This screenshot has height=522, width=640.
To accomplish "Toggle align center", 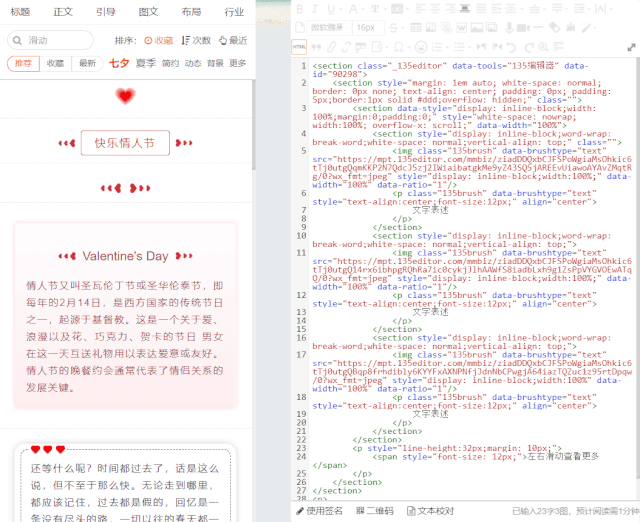I will 435,9.
